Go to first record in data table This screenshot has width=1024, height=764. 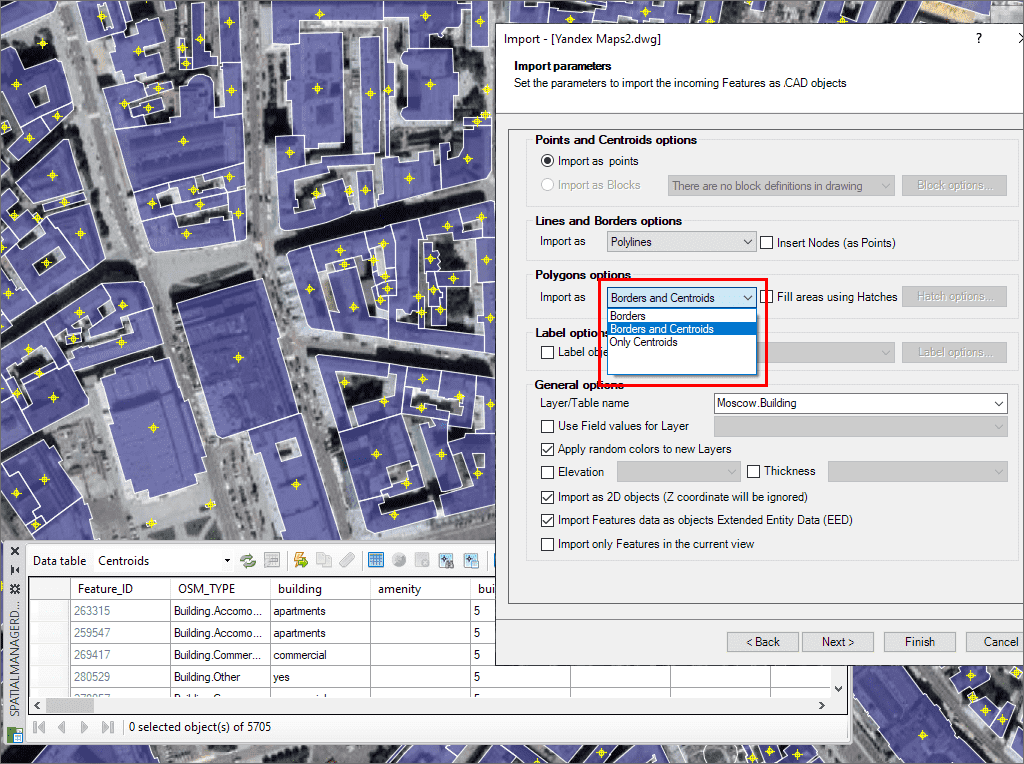tap(39, 727)
